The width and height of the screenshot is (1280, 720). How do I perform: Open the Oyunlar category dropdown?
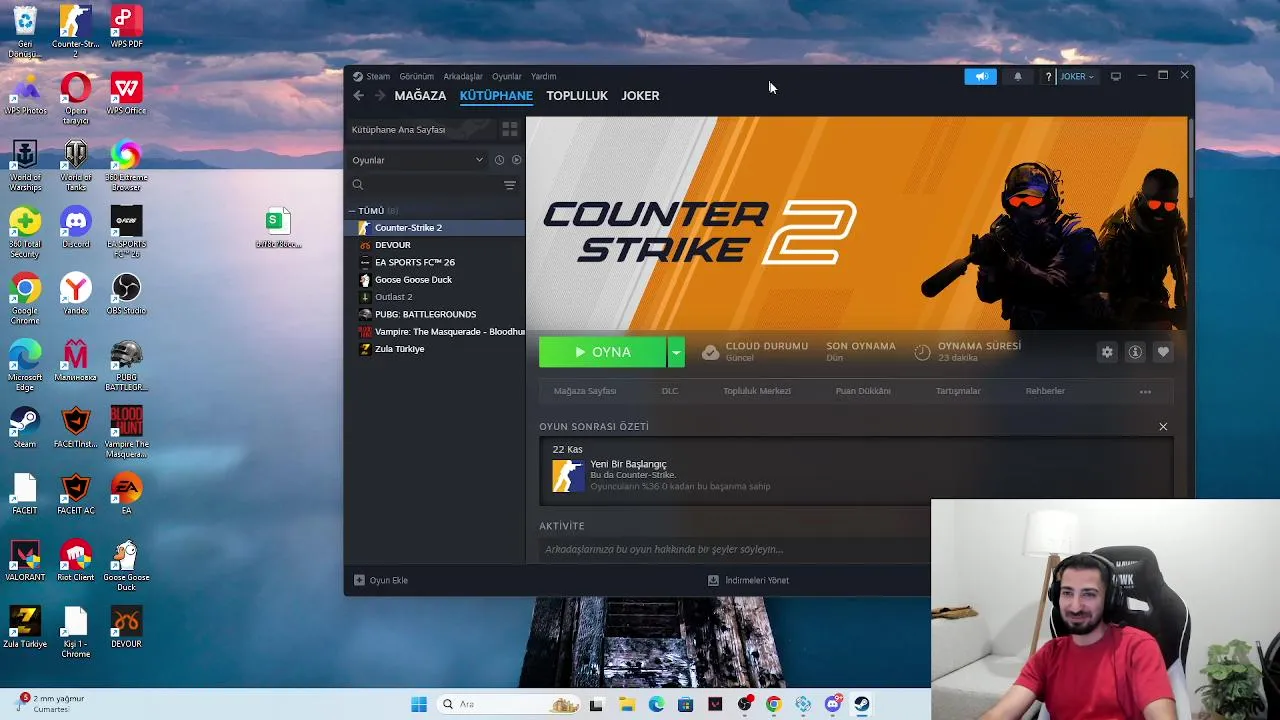point(418,160)
